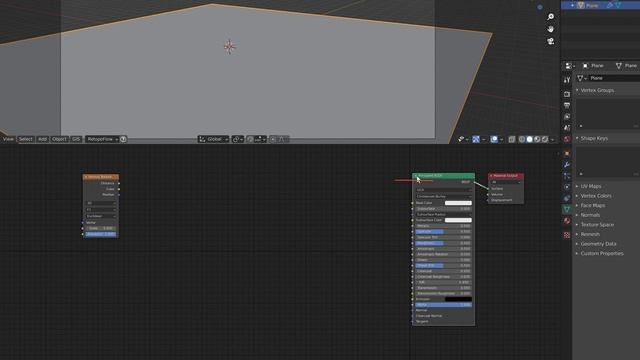Open the View Layer properties tab
Screen dimensions: 640x360
pyautogui.click(x=567, y=117)
